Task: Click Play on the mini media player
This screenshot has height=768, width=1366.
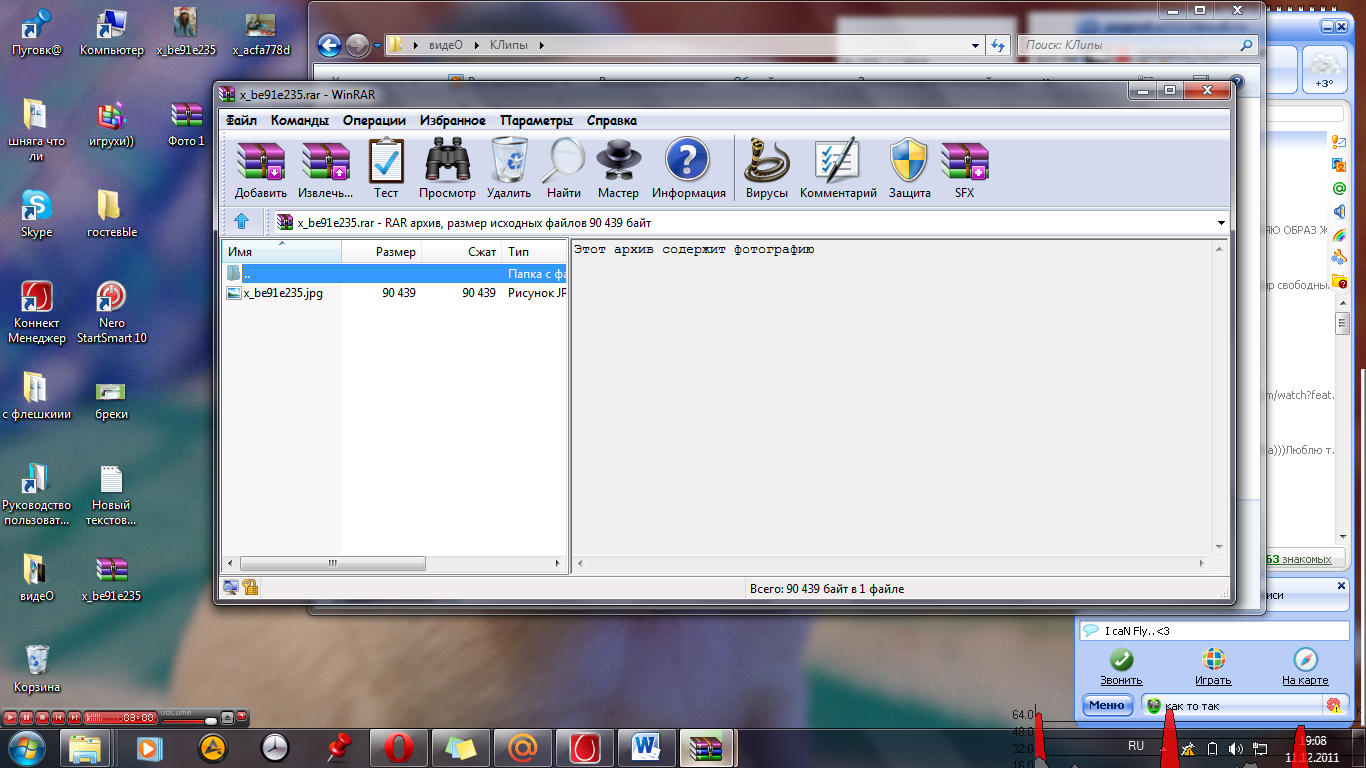Action: coord(10,717)
